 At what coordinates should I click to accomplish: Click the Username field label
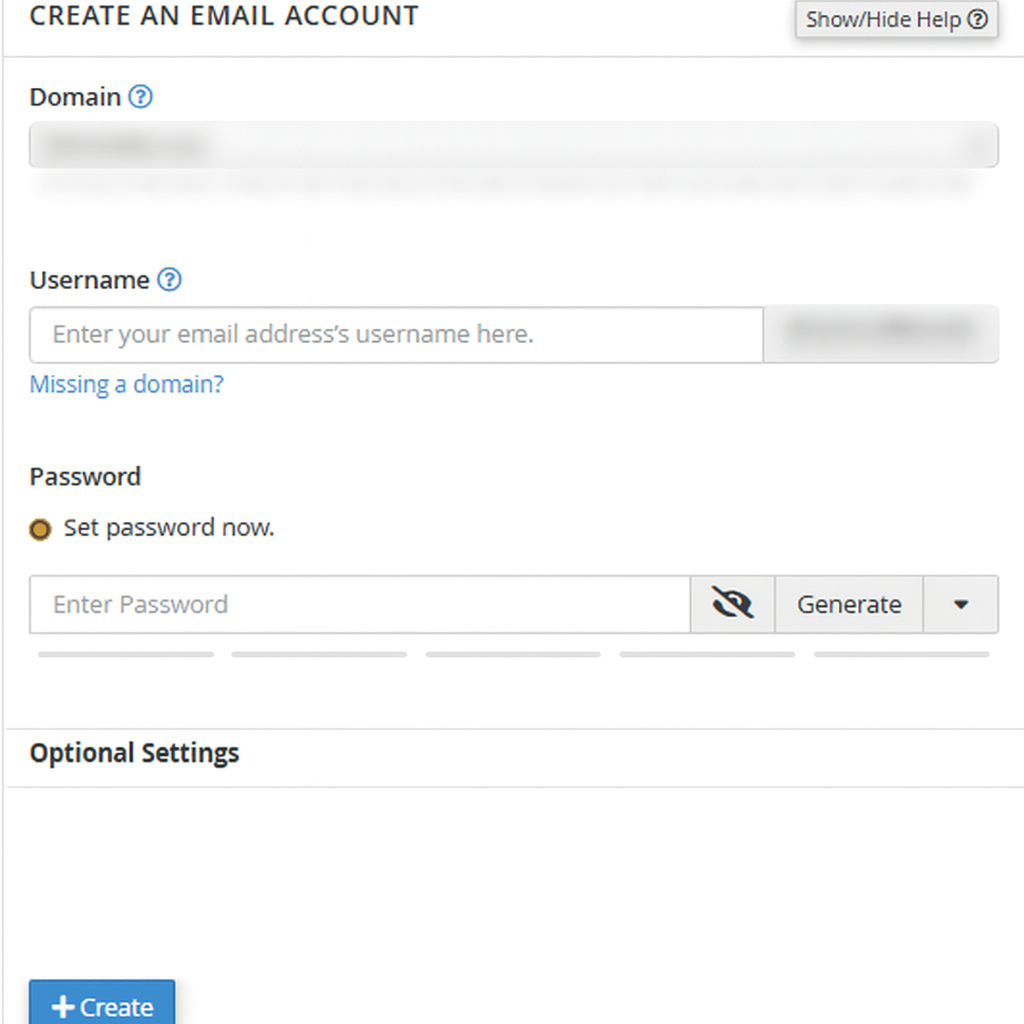pyautogui.click(x=89, y=281)
